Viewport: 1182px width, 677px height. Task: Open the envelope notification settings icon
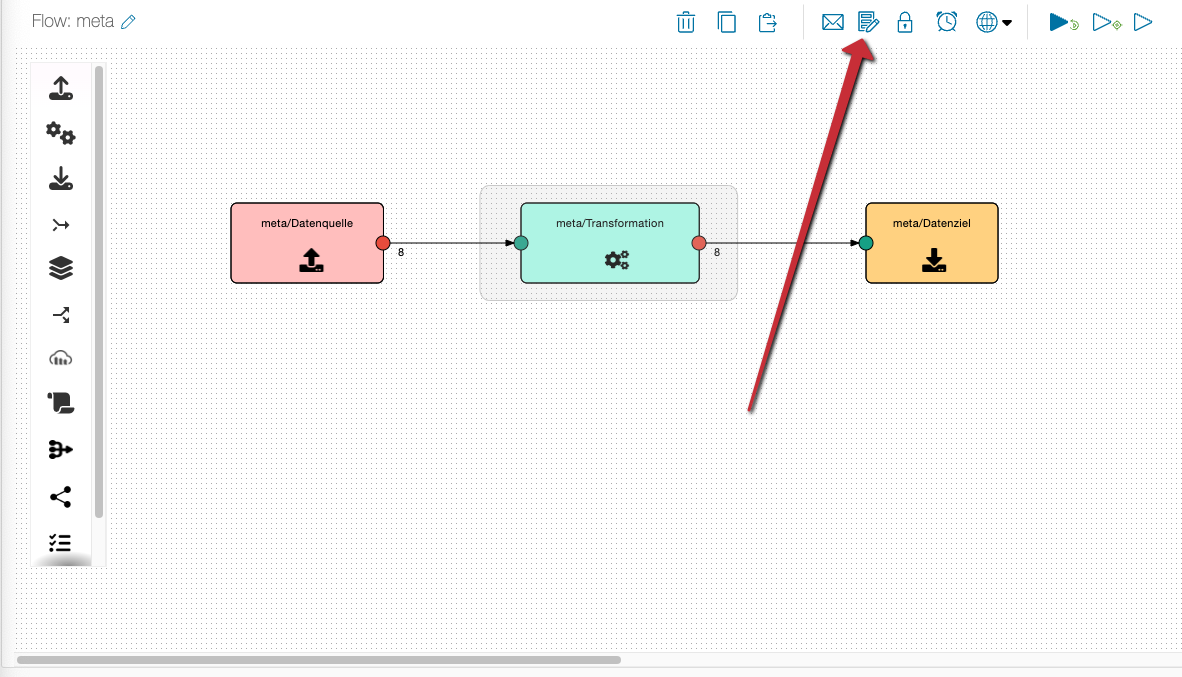click(x=833, y=22)
